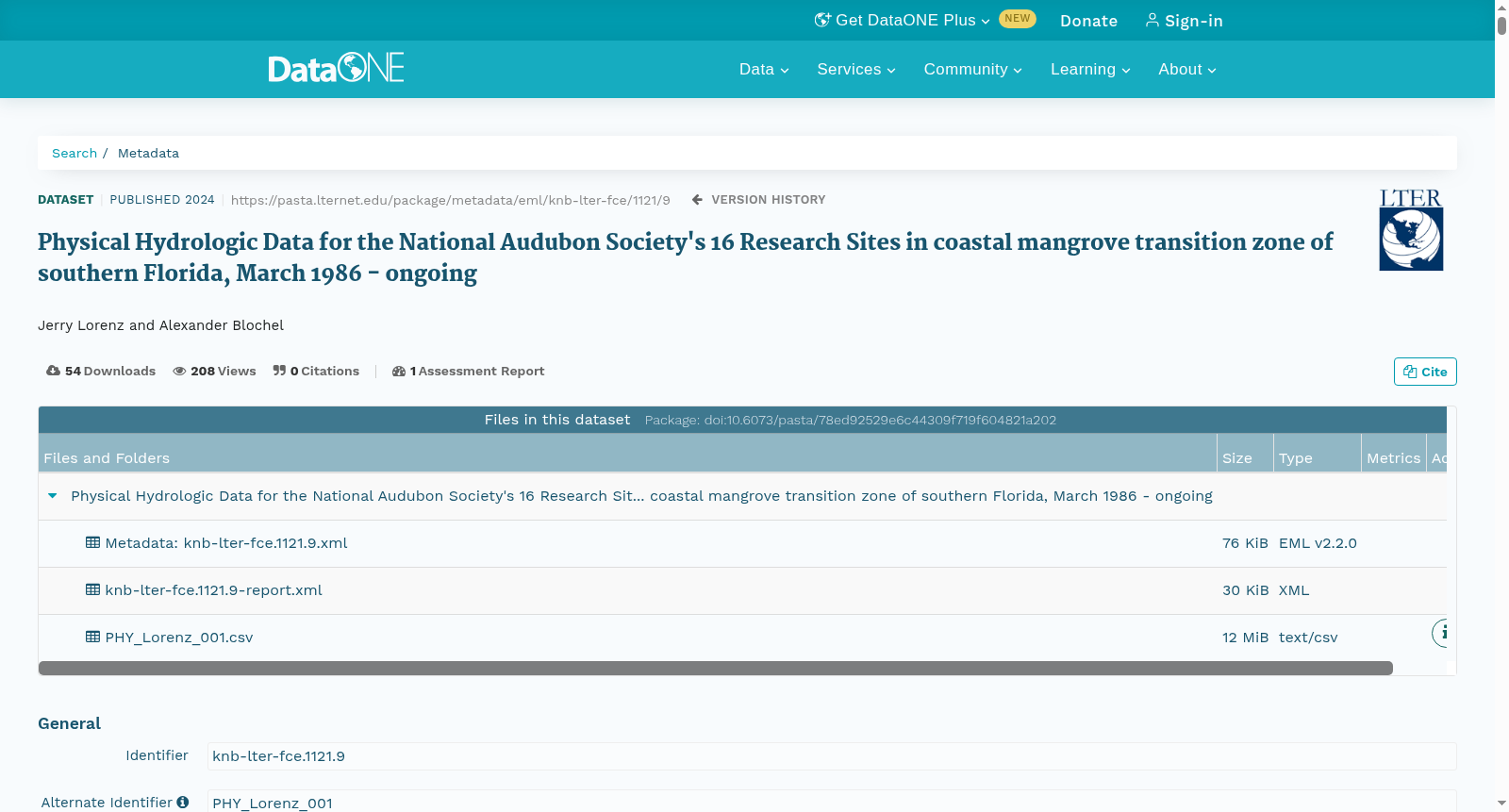
Task: Open the Services menu
Action: click(856, 70)
